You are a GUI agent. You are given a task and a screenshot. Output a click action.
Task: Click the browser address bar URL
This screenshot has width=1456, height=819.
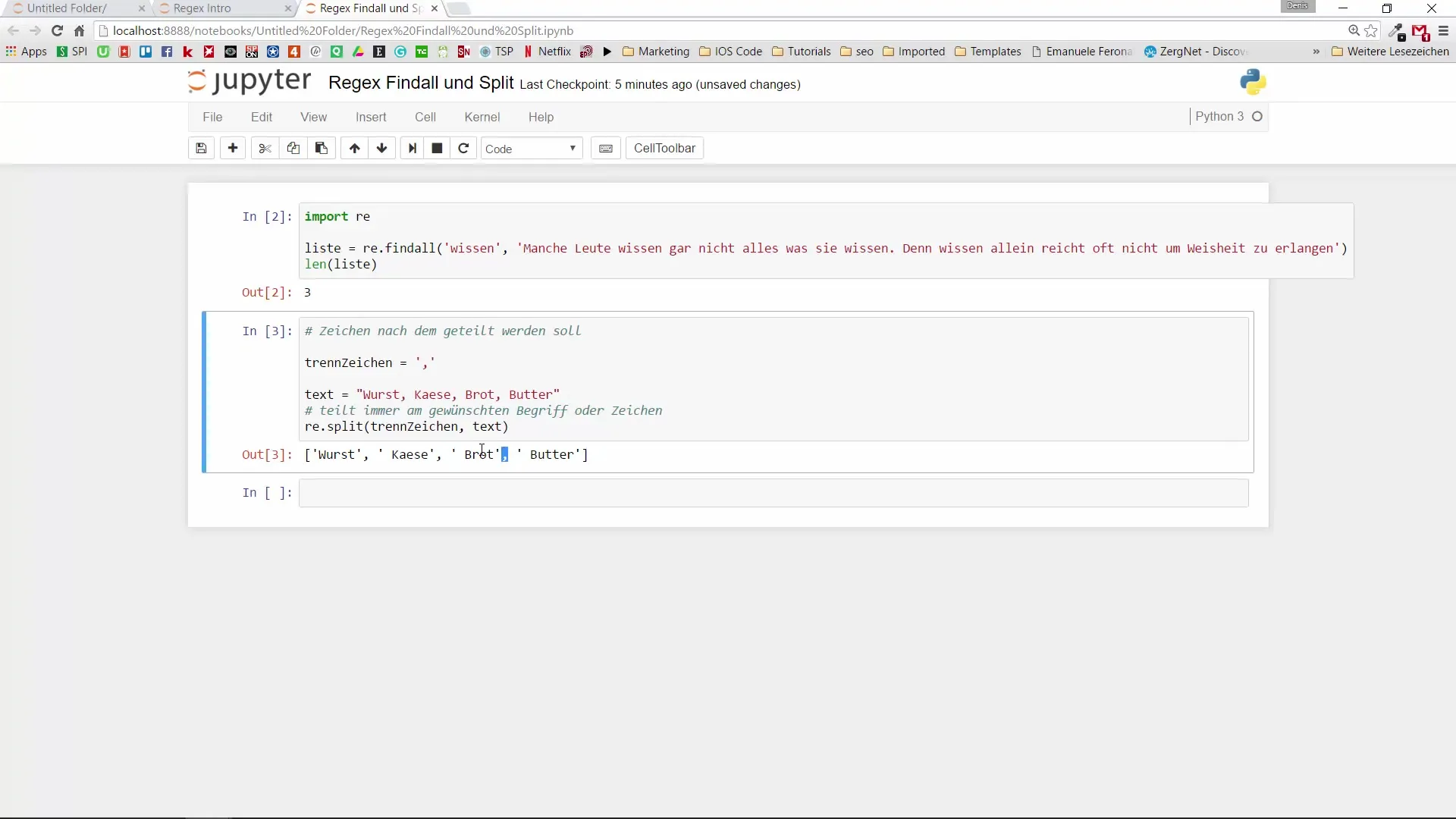pyautogui.click(x=343, y=31)
